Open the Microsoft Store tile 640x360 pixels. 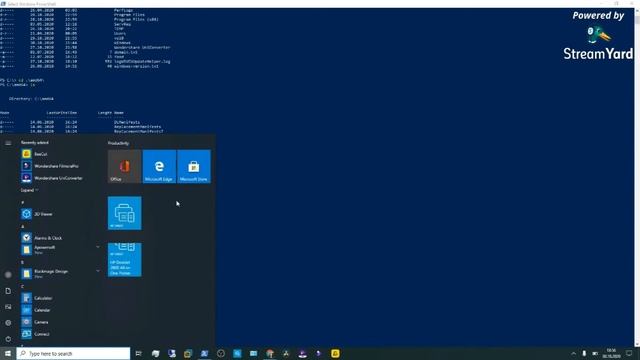[x=194, y=166]
